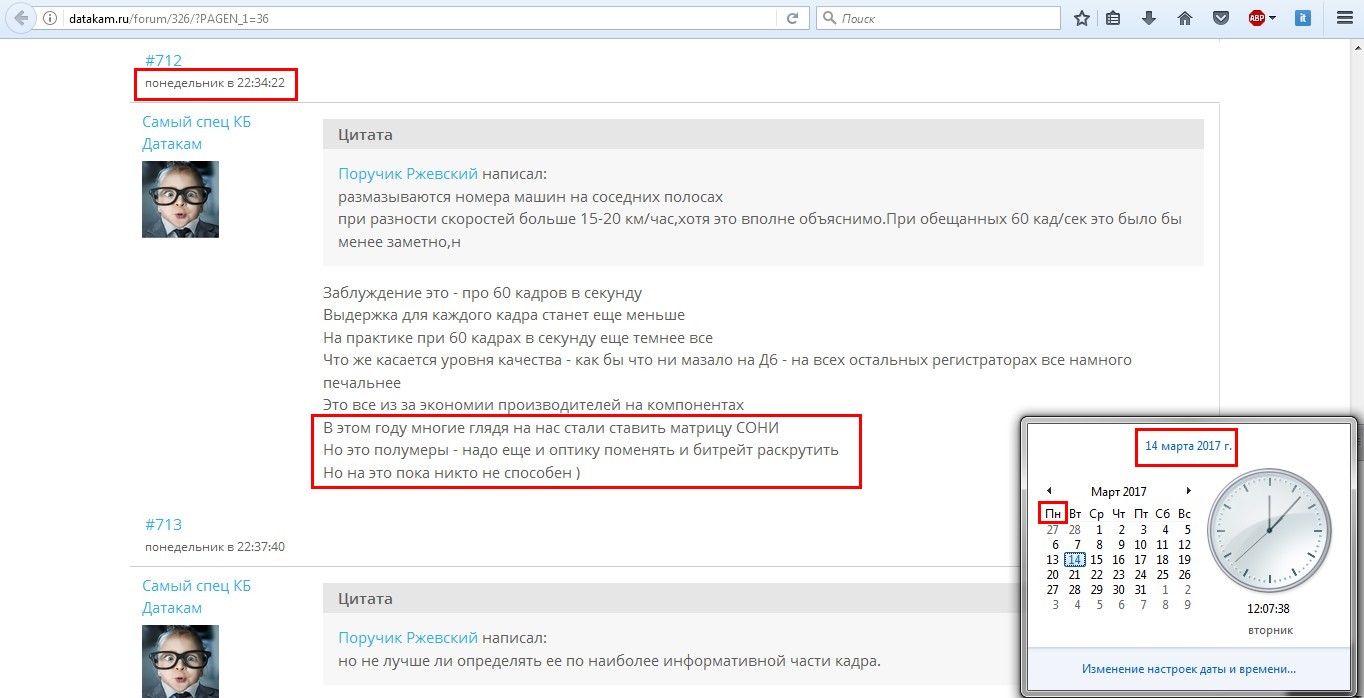Click the browser back arrow button

tap(20, 18)
